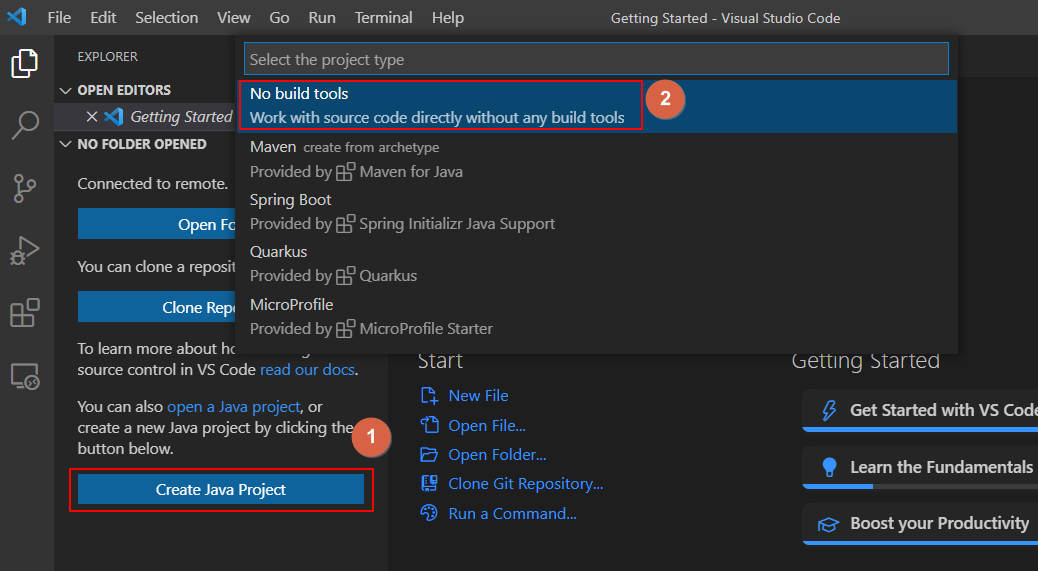
Task: Click the VS Code logo in title bar
Action: point(17,17)
